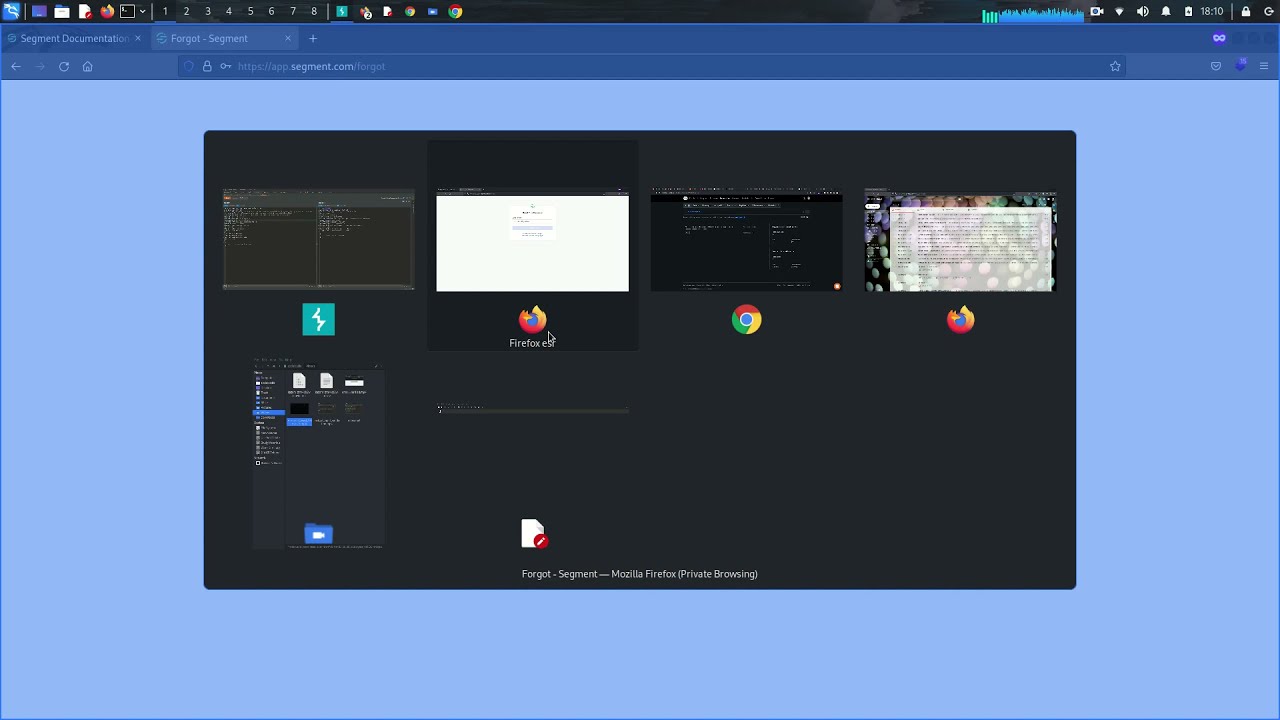
Task: Open the terminal emulator launcher
Action: pos(127,12)
